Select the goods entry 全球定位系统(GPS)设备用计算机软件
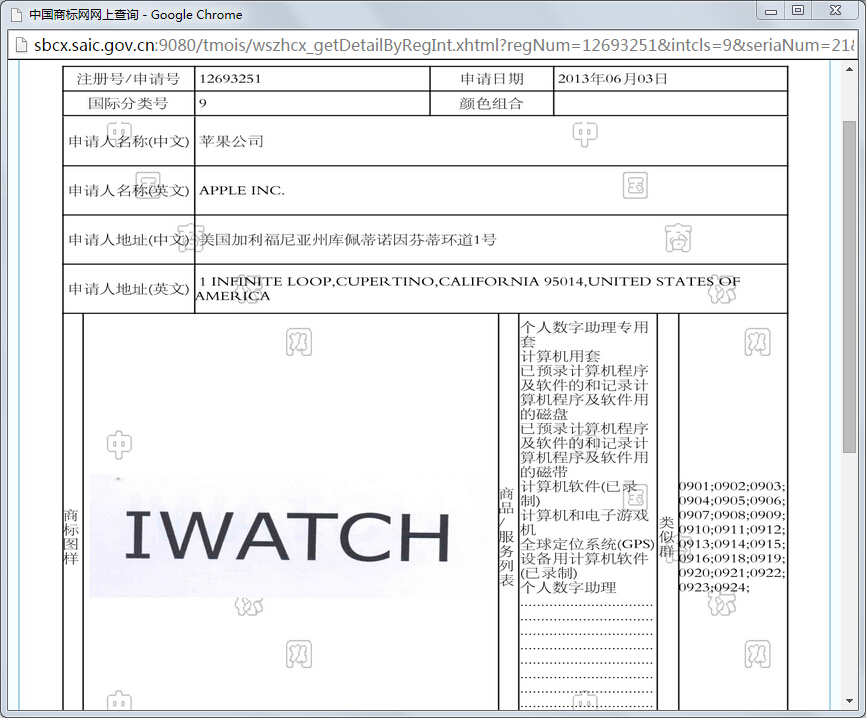The image size is (866, 718). click(x=588, y=558)
